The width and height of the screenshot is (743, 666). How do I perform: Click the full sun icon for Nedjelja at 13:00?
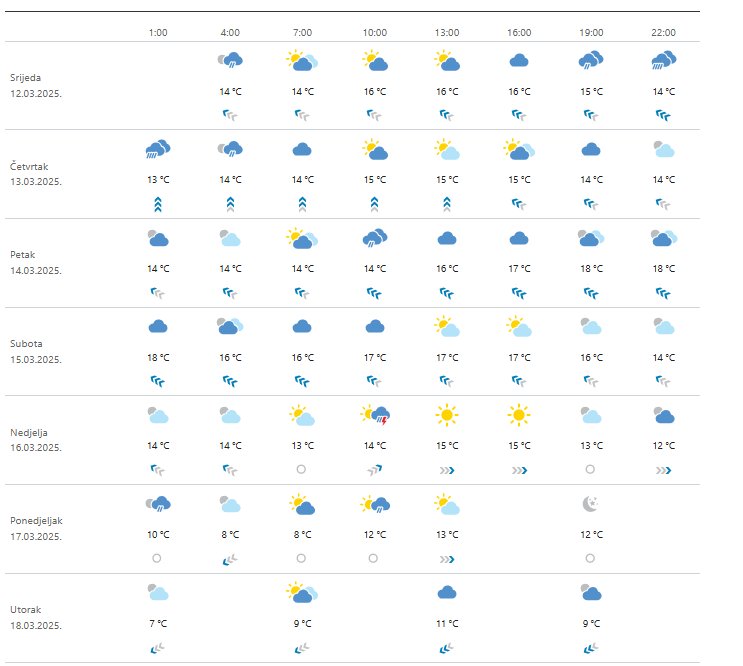pyautogui.click(x=447, y=415)
